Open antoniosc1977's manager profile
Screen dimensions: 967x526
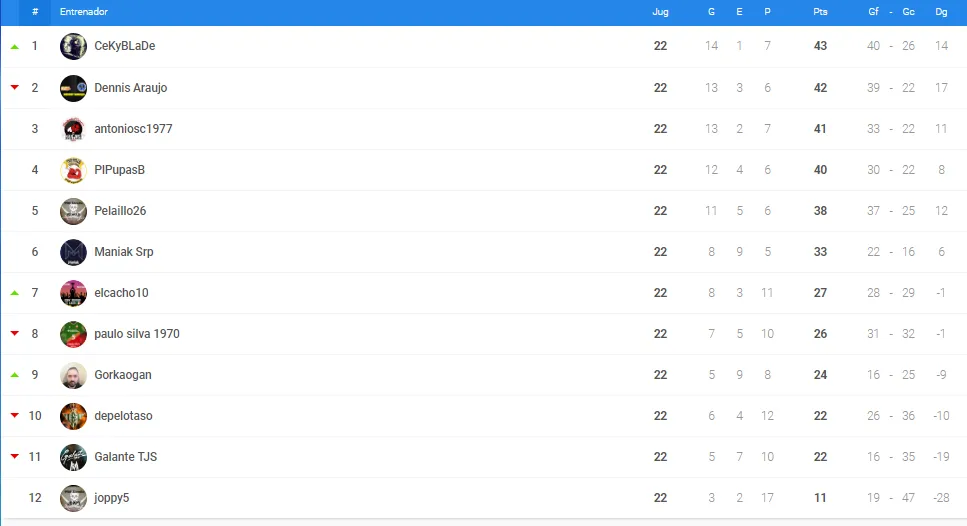coord(133,129)
